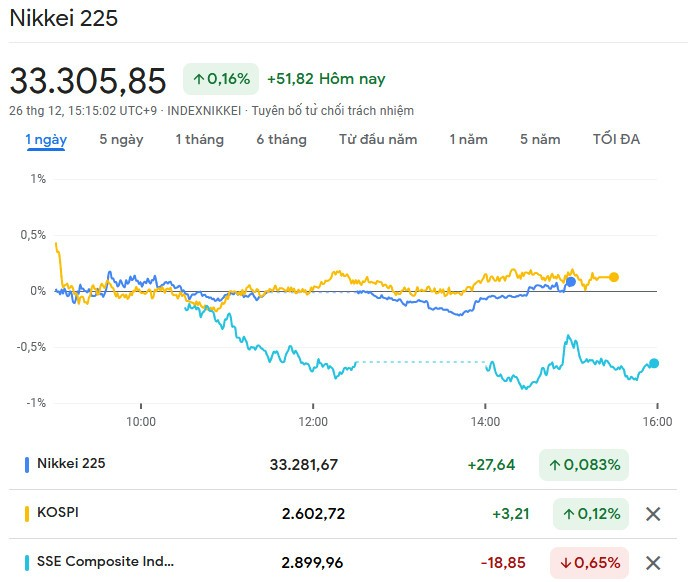Click the yellow KOSPI color marker

(27, 514)
